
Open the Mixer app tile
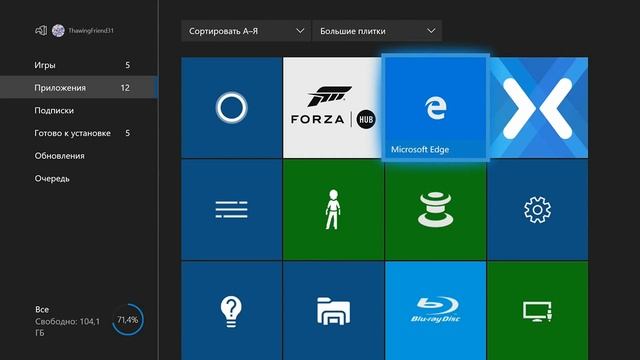(538, 107)
